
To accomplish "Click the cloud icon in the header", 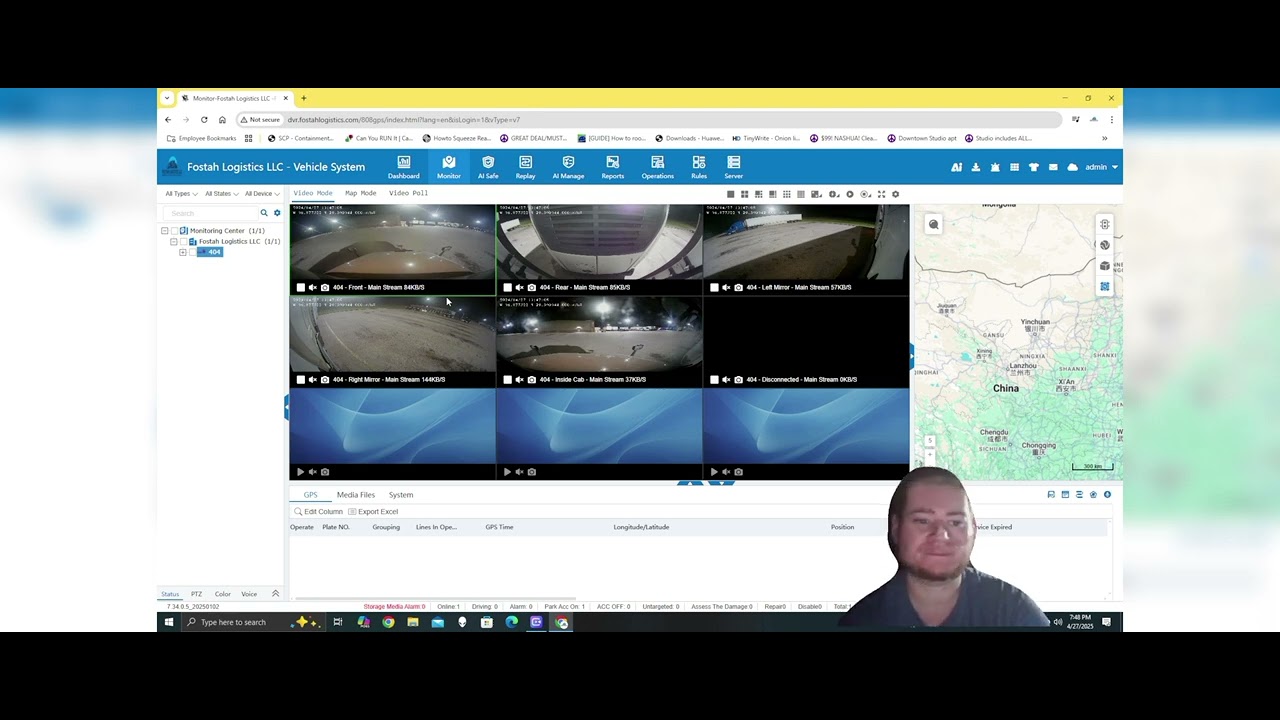I will click(x=1073, y=167).
